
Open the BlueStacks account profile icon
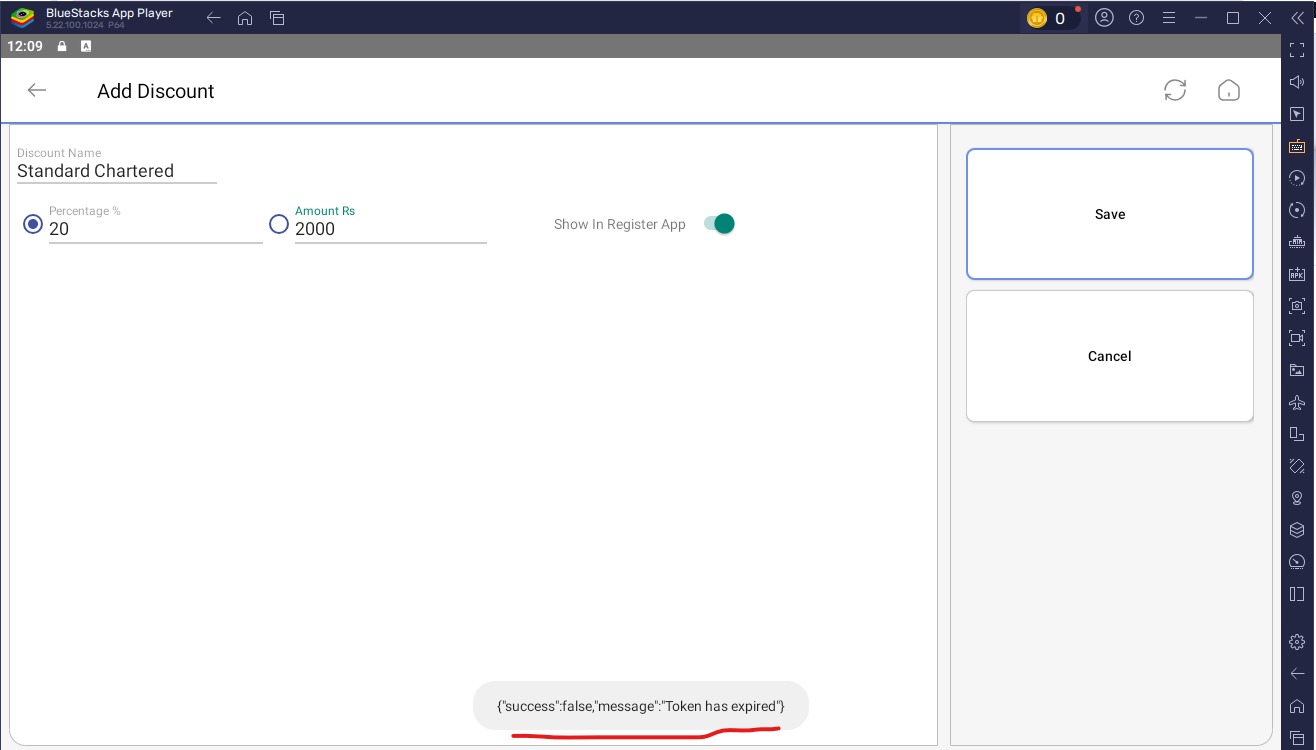point(1104,18)
